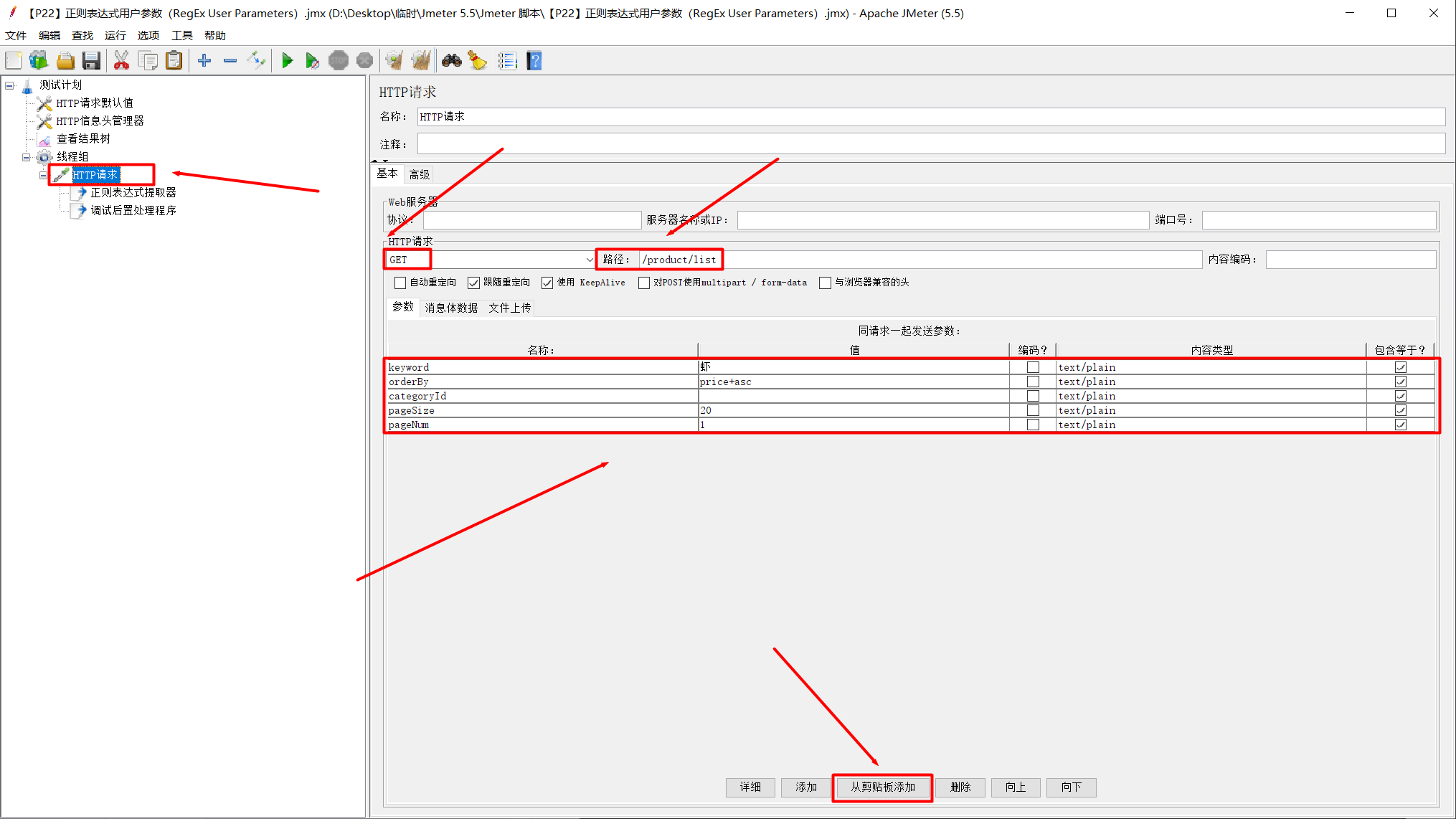Viewport: 1456px width, 819px height.
Task: Click the Cut scissors icon
Action: coord(122,61)
